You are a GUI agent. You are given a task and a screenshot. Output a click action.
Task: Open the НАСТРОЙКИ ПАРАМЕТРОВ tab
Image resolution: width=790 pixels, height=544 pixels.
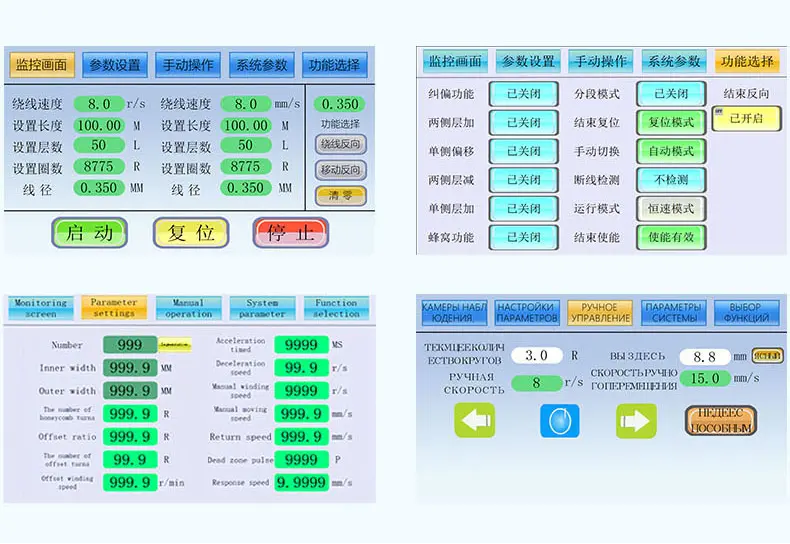point(527,313)
